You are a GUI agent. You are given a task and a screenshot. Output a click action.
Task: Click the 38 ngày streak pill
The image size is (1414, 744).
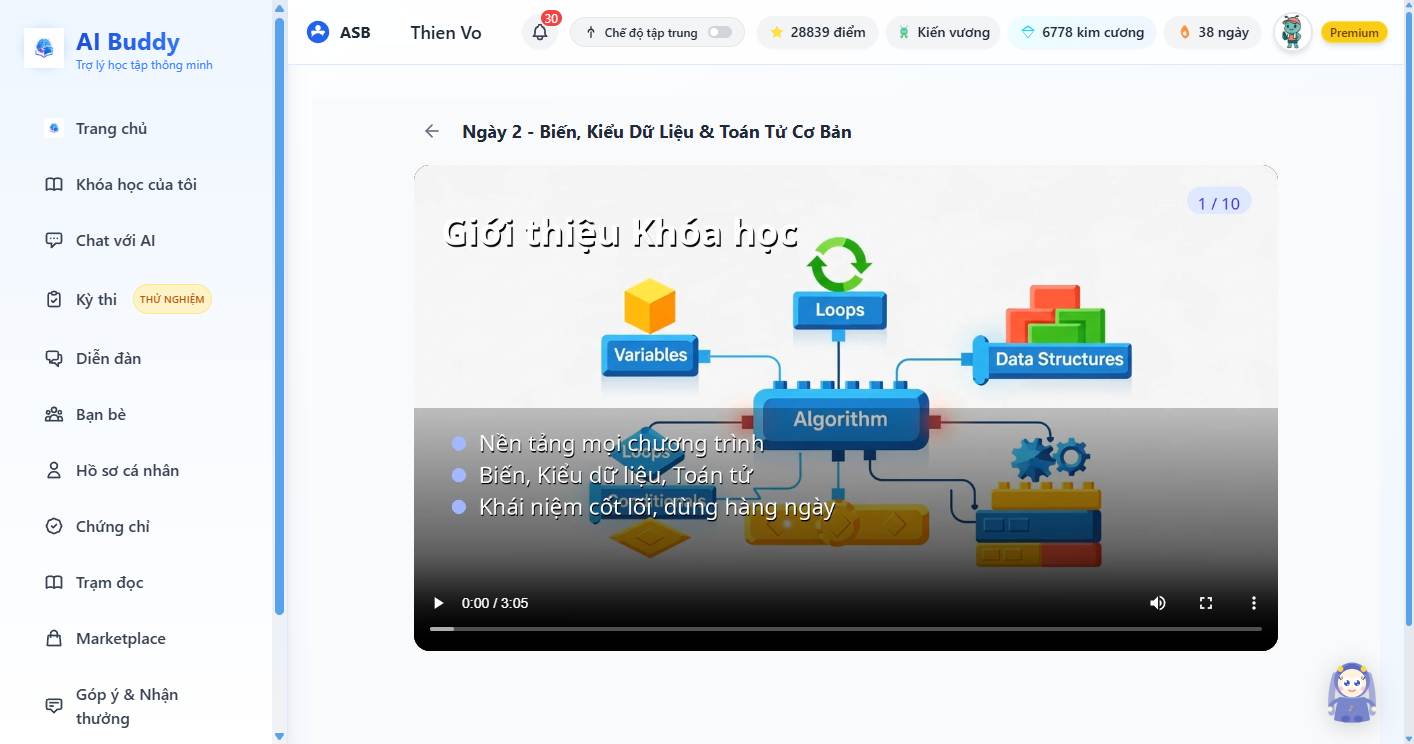click(x=1214, y=32)
